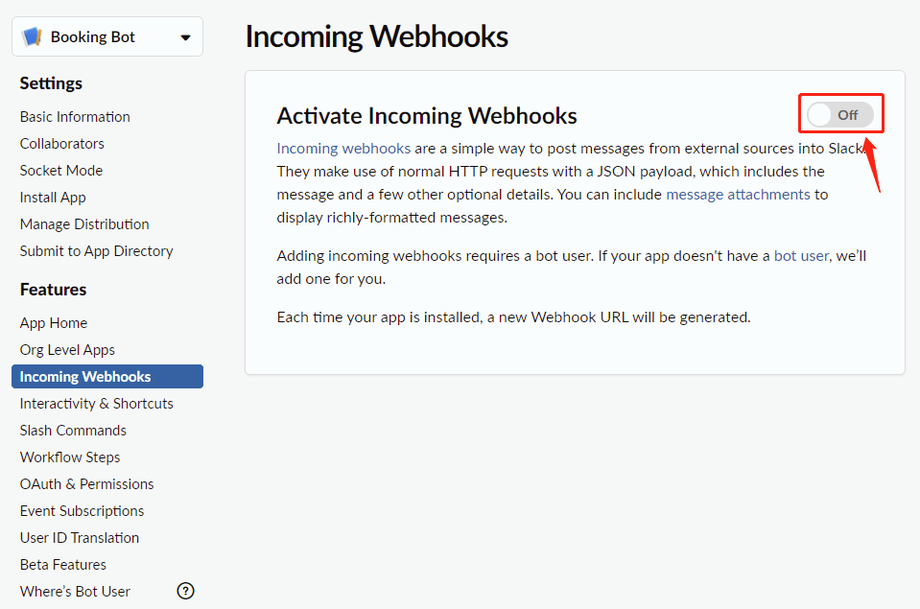Click the Booking Bot app icon

[33, 37]
